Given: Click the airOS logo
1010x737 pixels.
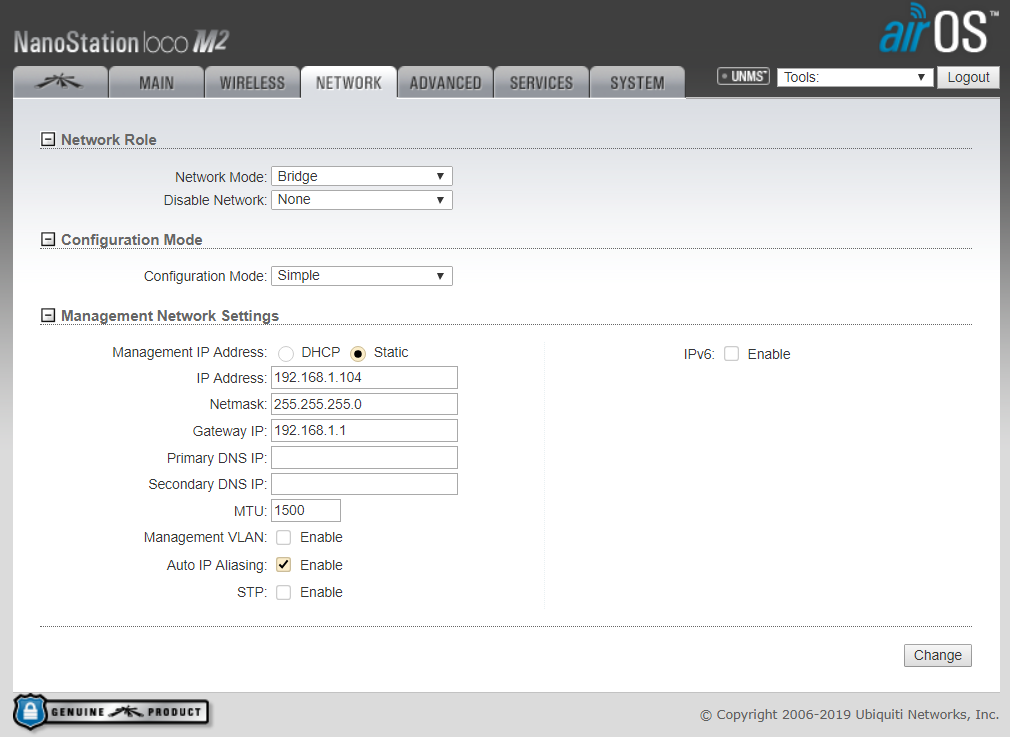Looking at the screenshot, I should (937, 29).
